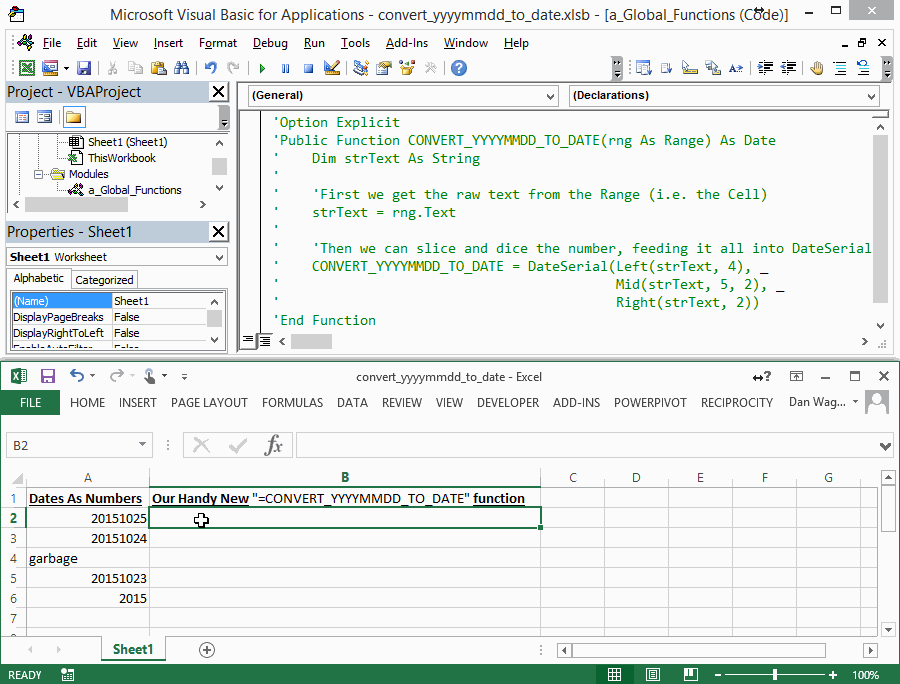Click the Break pause icon in toolbar

point(285,68)
